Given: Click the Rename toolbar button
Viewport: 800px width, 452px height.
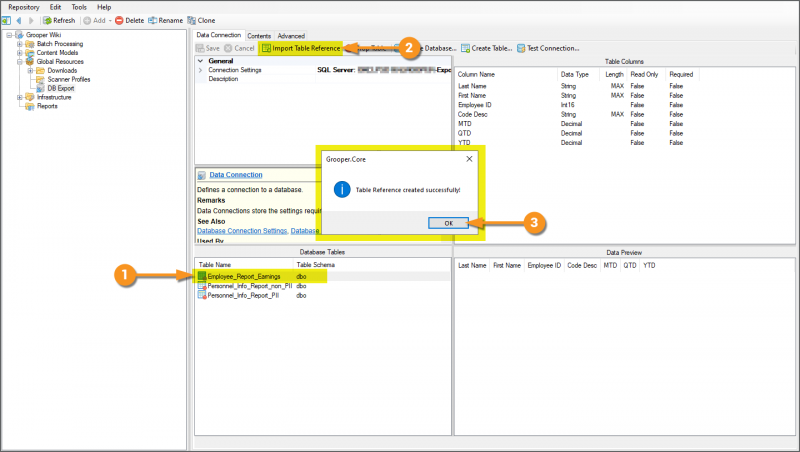Looking at the screenshot, I should [x=165, y=20].
